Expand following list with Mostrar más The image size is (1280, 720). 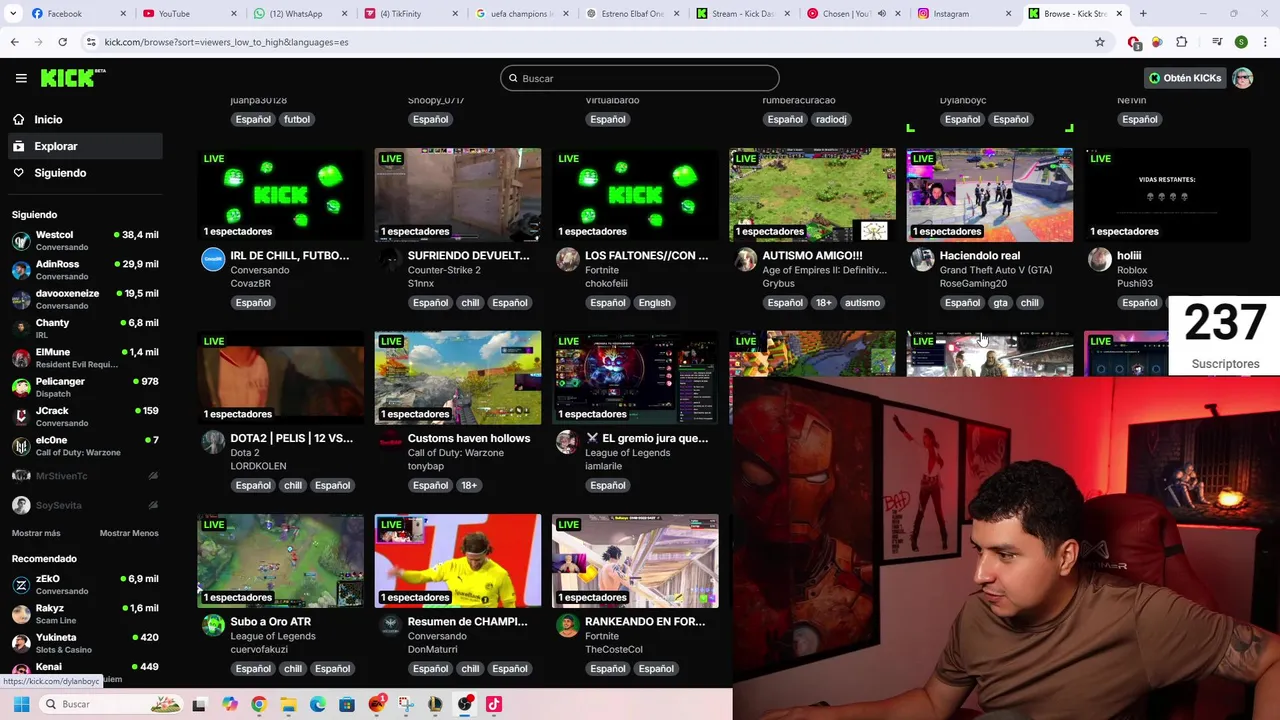click(36, 533)
